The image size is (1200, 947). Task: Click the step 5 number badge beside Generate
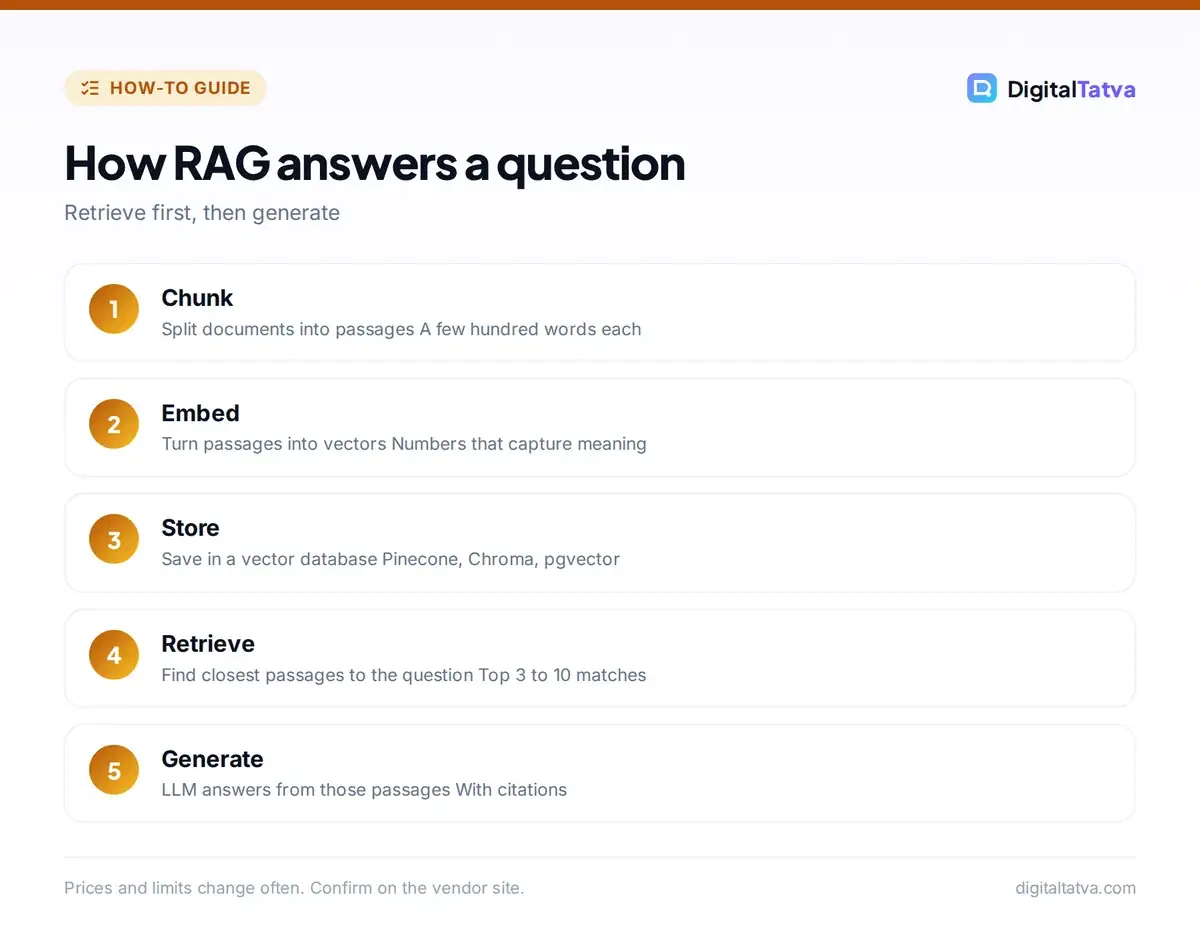tap(114, 770)
